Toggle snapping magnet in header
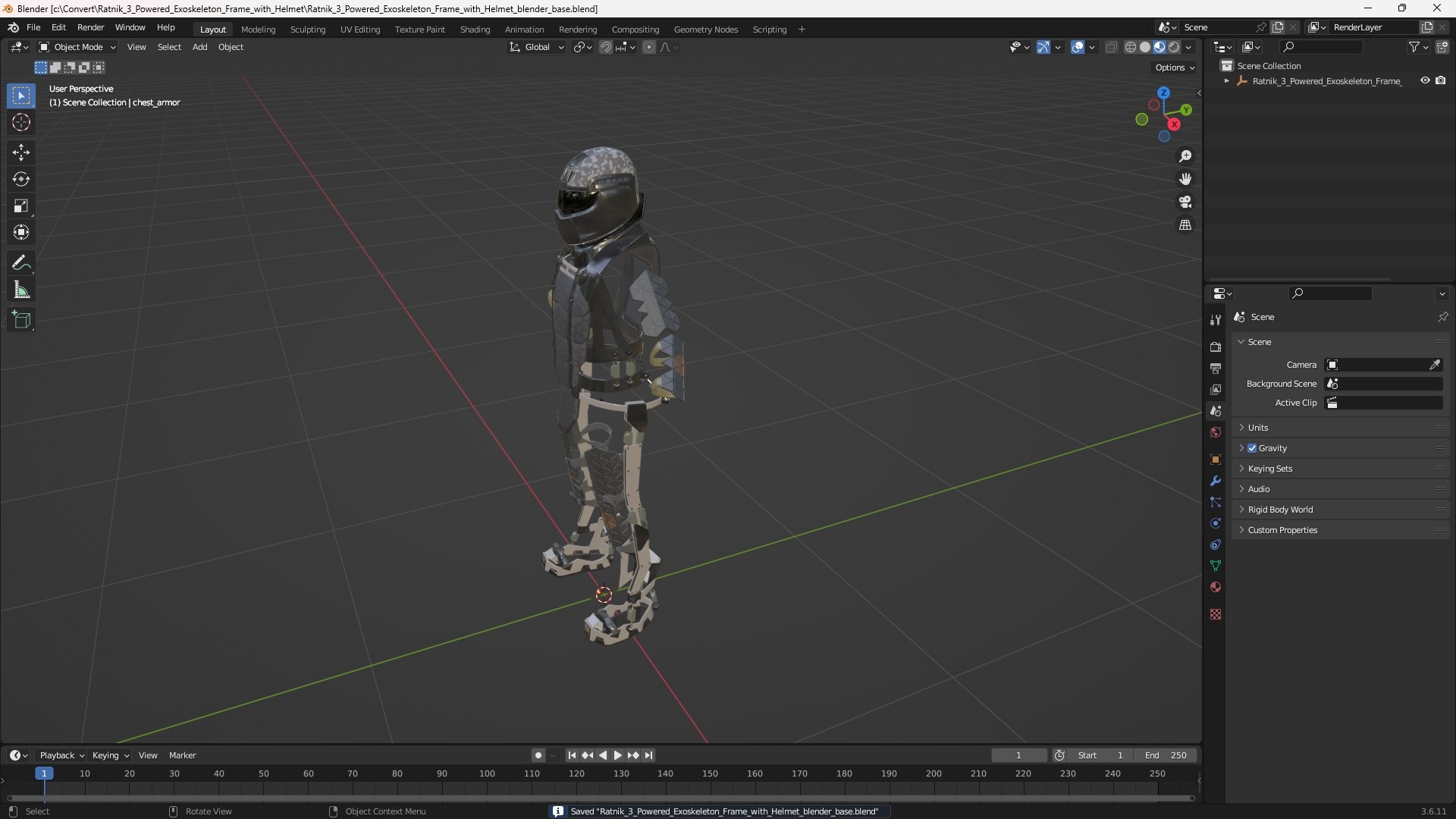This screenshot has height=819, width=1456. [606, 47]
